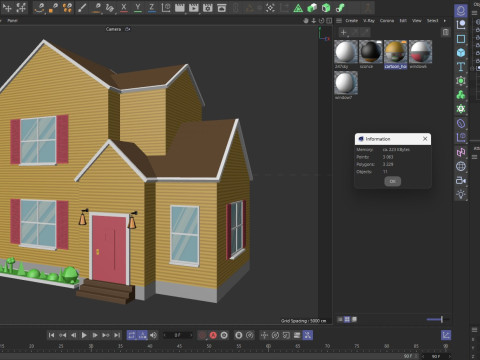Image resolution: width=480 pixels, height=360 pixels.
Task: Close the Information dialog
Action: tap(425, 139)
